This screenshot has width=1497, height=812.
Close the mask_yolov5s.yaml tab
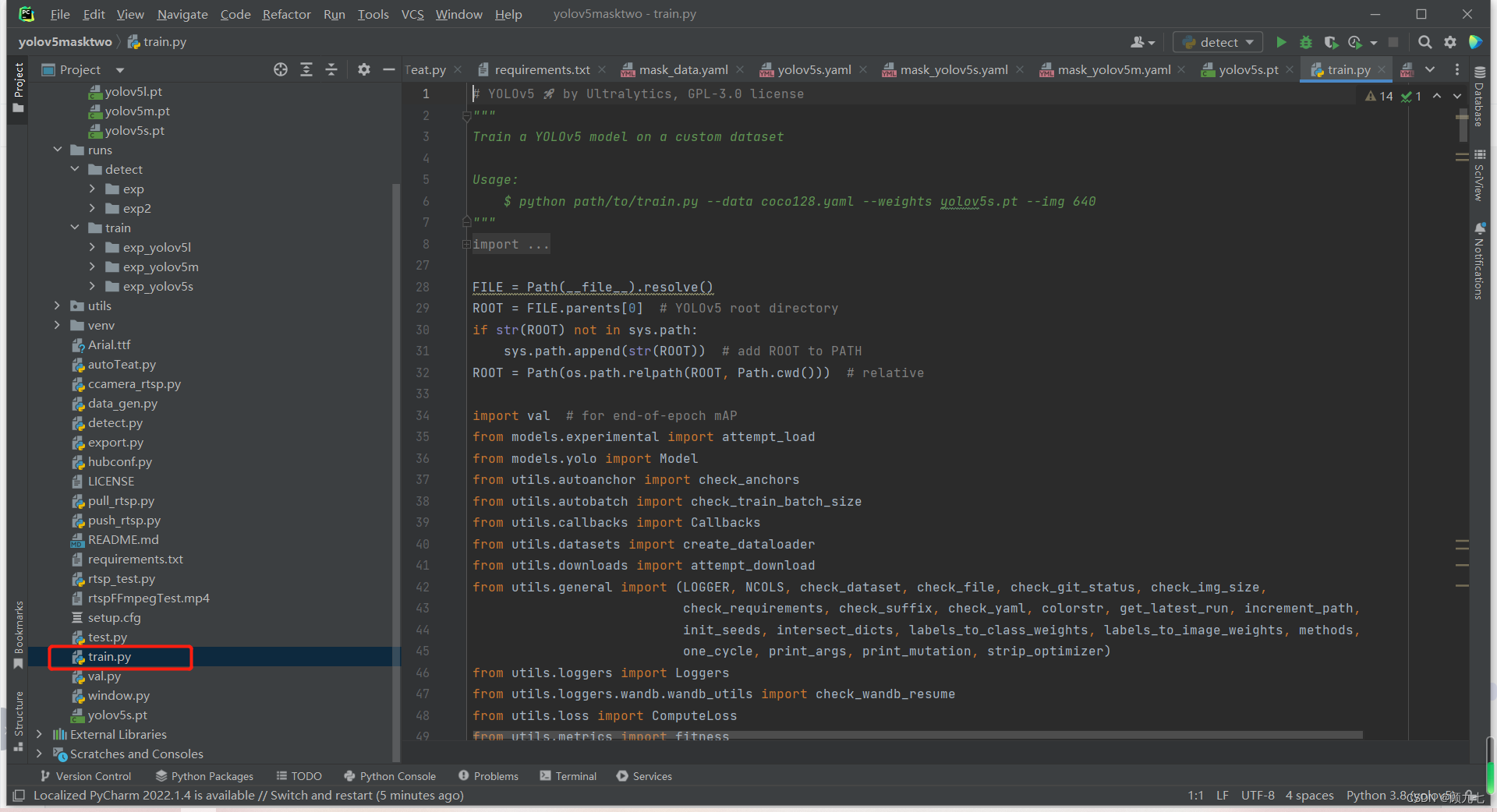click(x=1019, y=69)
